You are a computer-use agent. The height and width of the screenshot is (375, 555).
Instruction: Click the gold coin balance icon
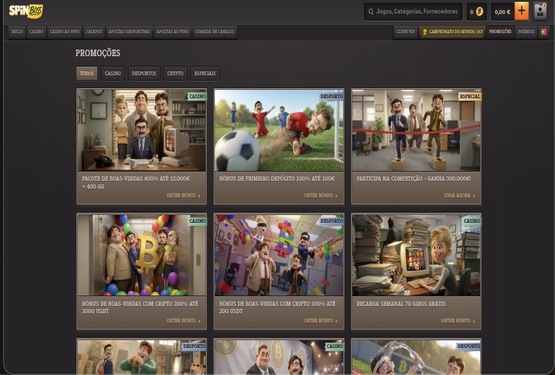tap(479, 12)
